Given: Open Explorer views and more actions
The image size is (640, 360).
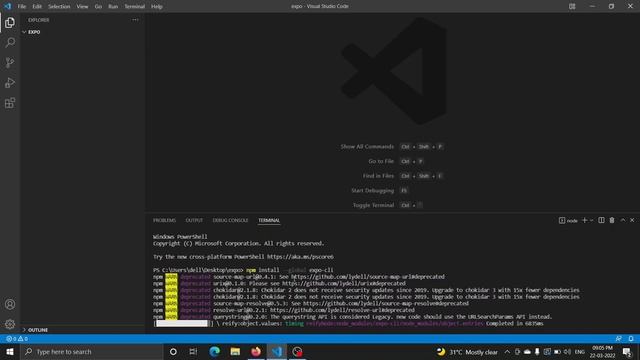Looking at the screenshot, I should pos(135,20).
